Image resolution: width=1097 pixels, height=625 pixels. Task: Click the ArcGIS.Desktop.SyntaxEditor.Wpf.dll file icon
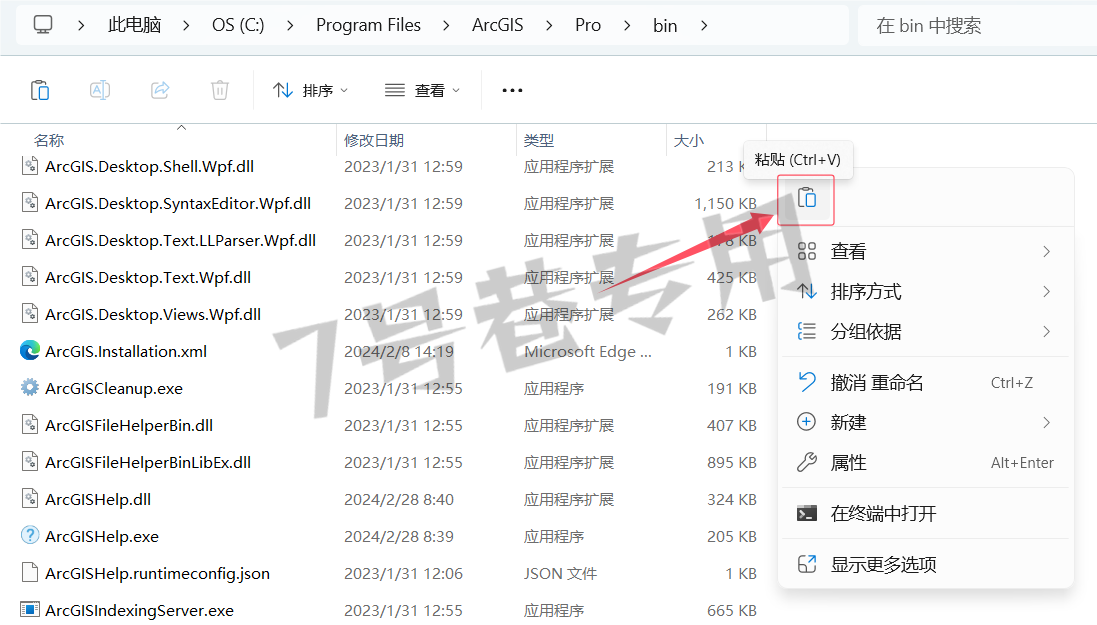(x=29, y=203)
